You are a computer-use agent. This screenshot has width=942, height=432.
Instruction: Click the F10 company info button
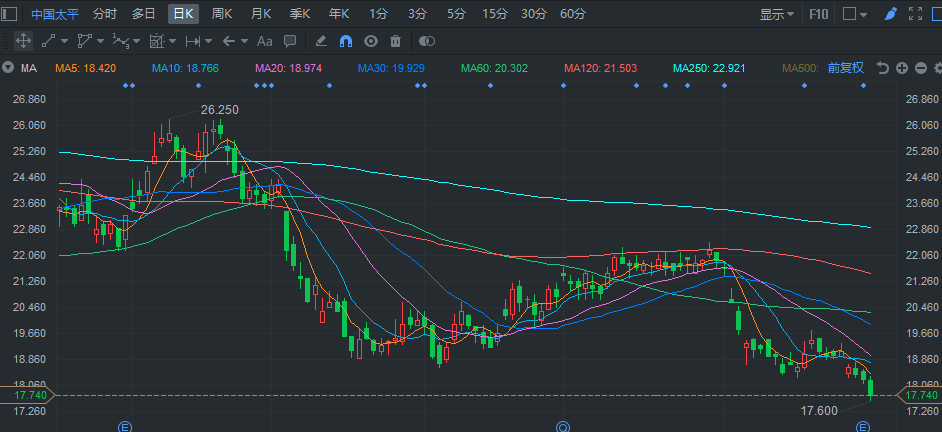tap(818, 14)
